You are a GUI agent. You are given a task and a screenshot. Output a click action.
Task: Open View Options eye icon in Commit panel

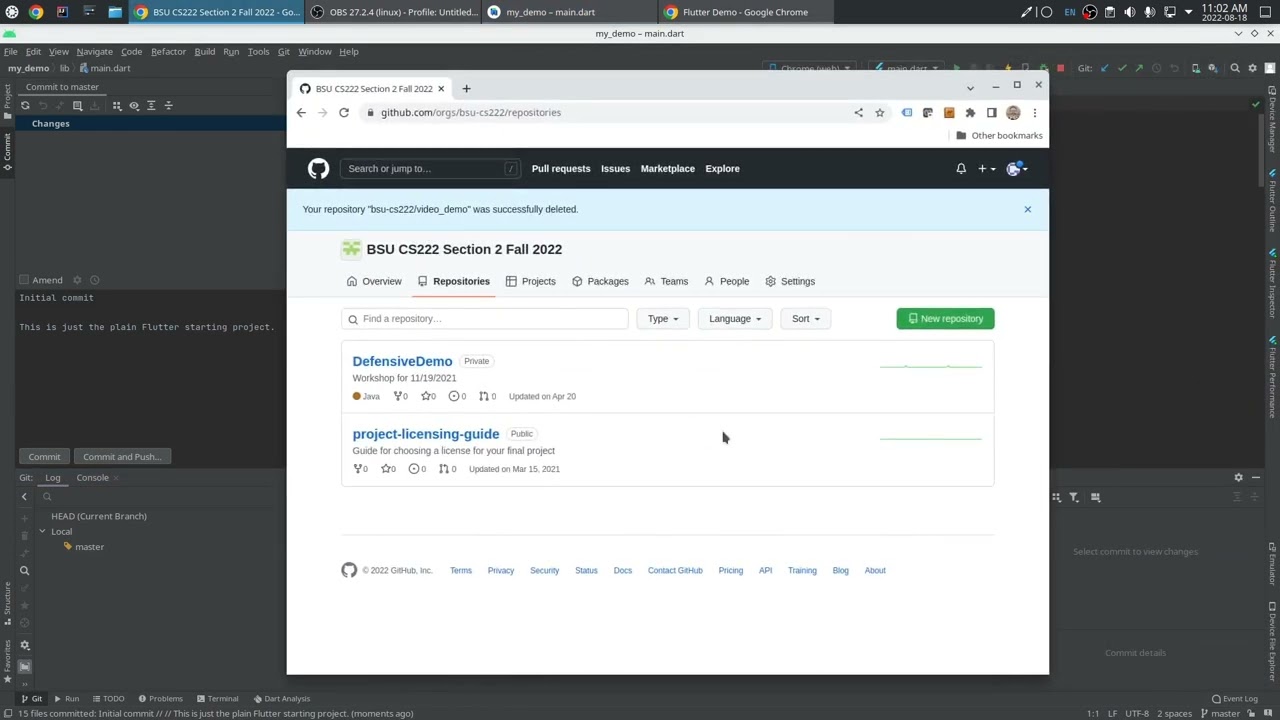134,105
